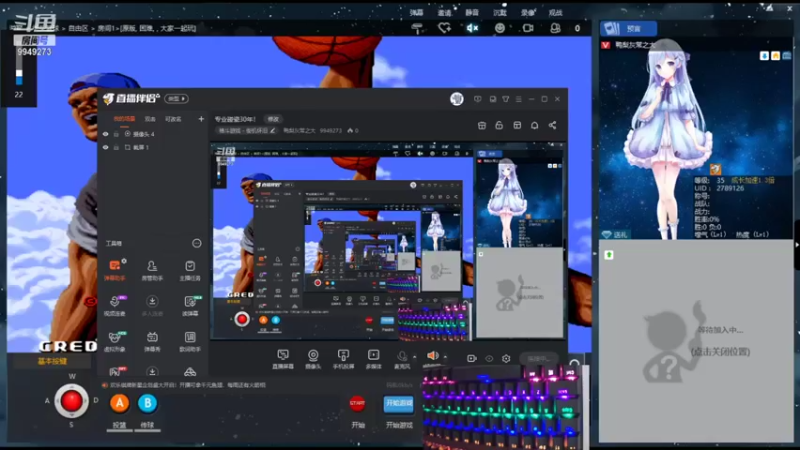Screen dimensions: 800x450
Task: Click the 修改 button beside the stream title
Action: click(x=273, y=119)
